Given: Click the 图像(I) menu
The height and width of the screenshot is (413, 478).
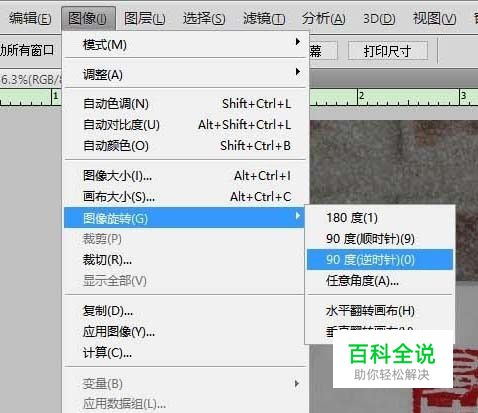Looking at the screenshot, I should [88, 18].
